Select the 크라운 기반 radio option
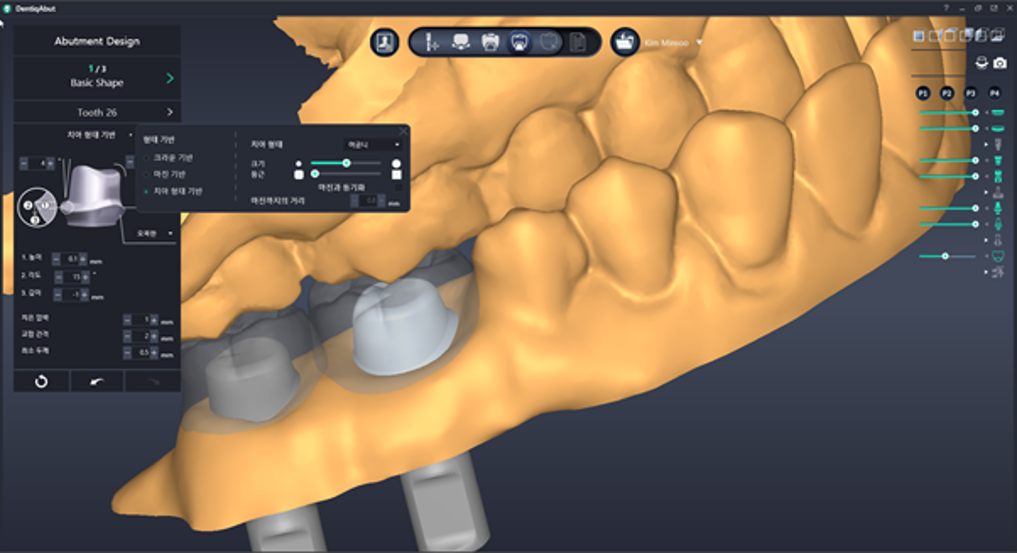 (x=147, y=158)
